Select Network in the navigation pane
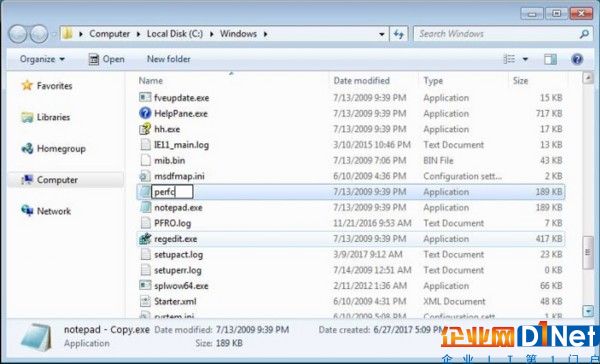The height and width of the screenshot is (364, 600). click(54, 211)
